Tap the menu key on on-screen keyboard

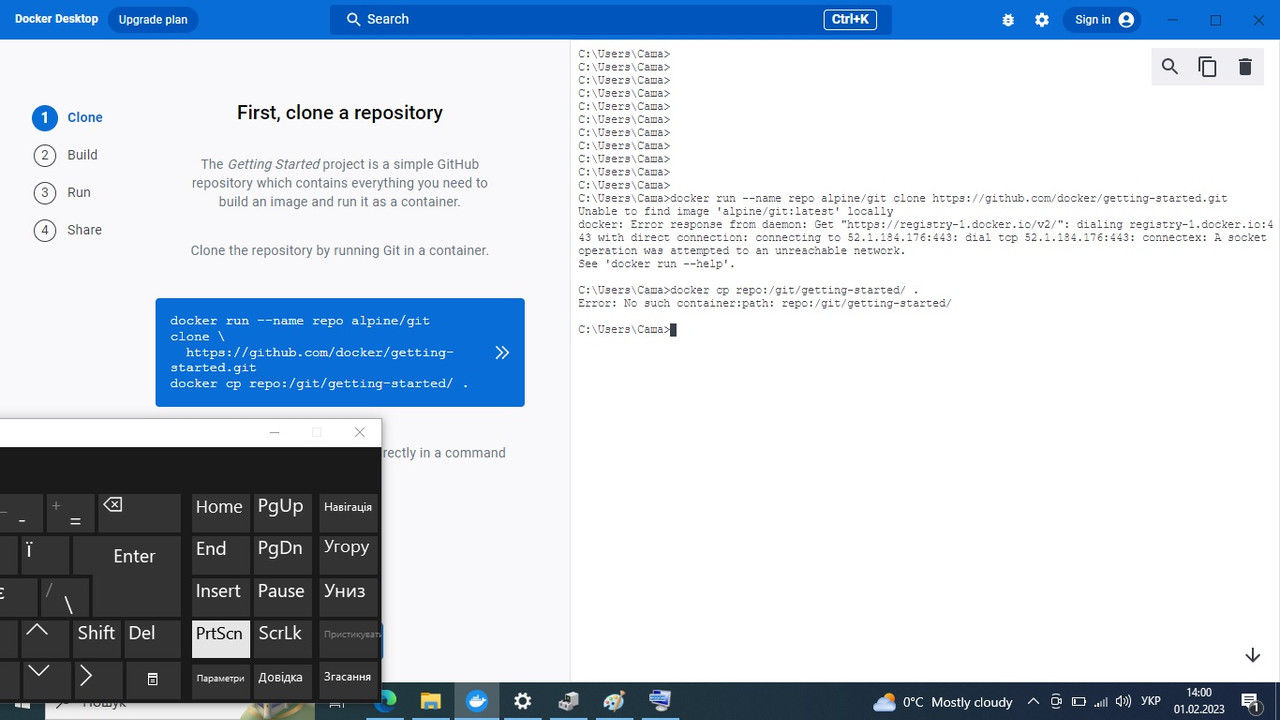(153, 679)
